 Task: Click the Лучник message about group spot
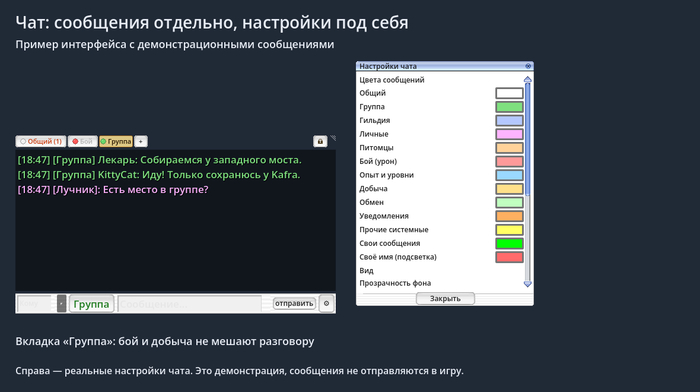coord(113,190)
